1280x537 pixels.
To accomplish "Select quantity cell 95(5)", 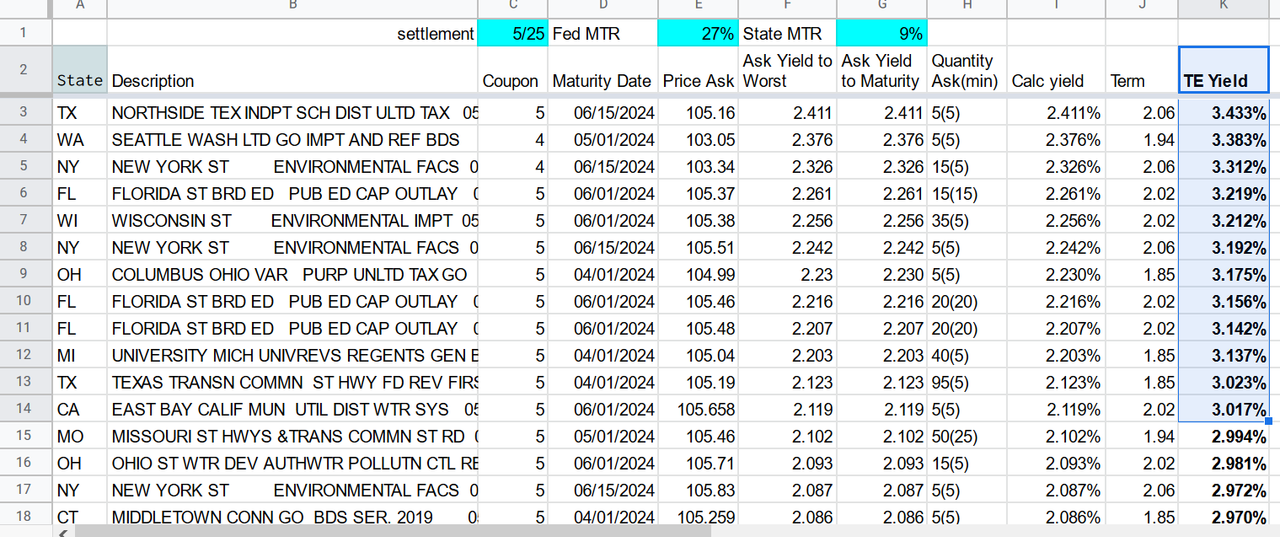I will pos(966,382).
